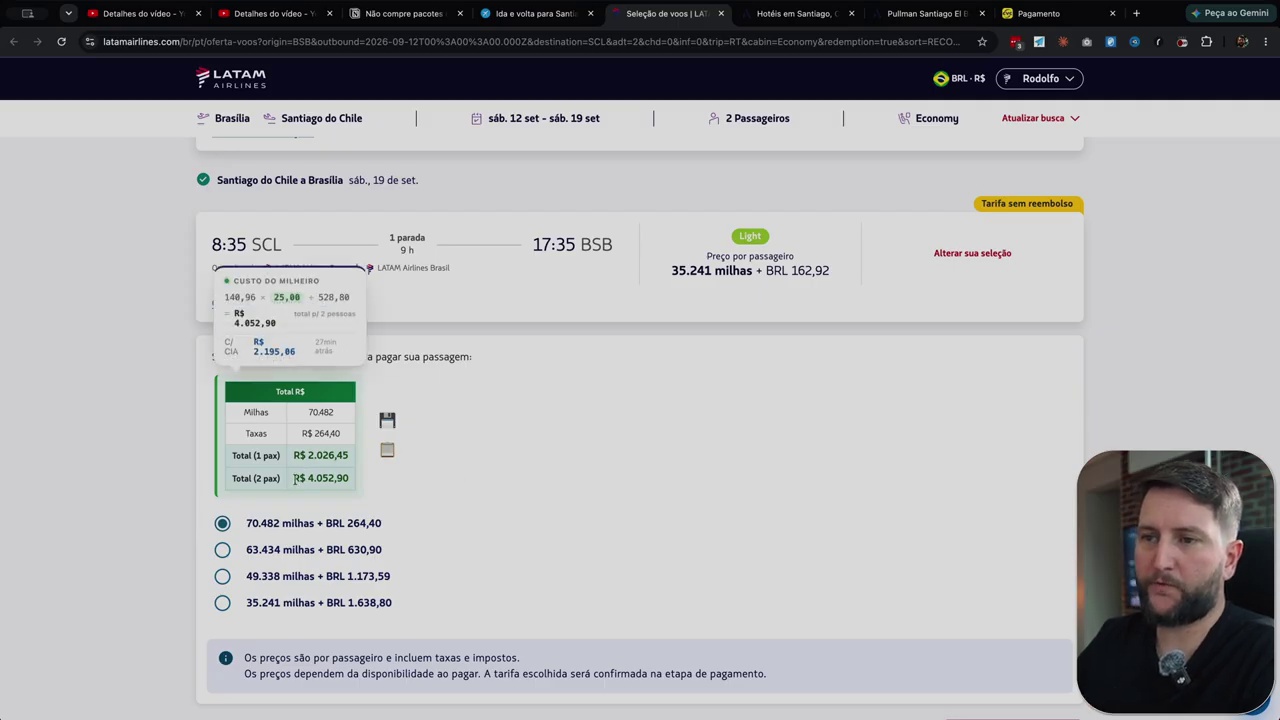
Task: Select 49.338 milhas + BRL 1.173,59 option
Action: [x=222, y=576]
